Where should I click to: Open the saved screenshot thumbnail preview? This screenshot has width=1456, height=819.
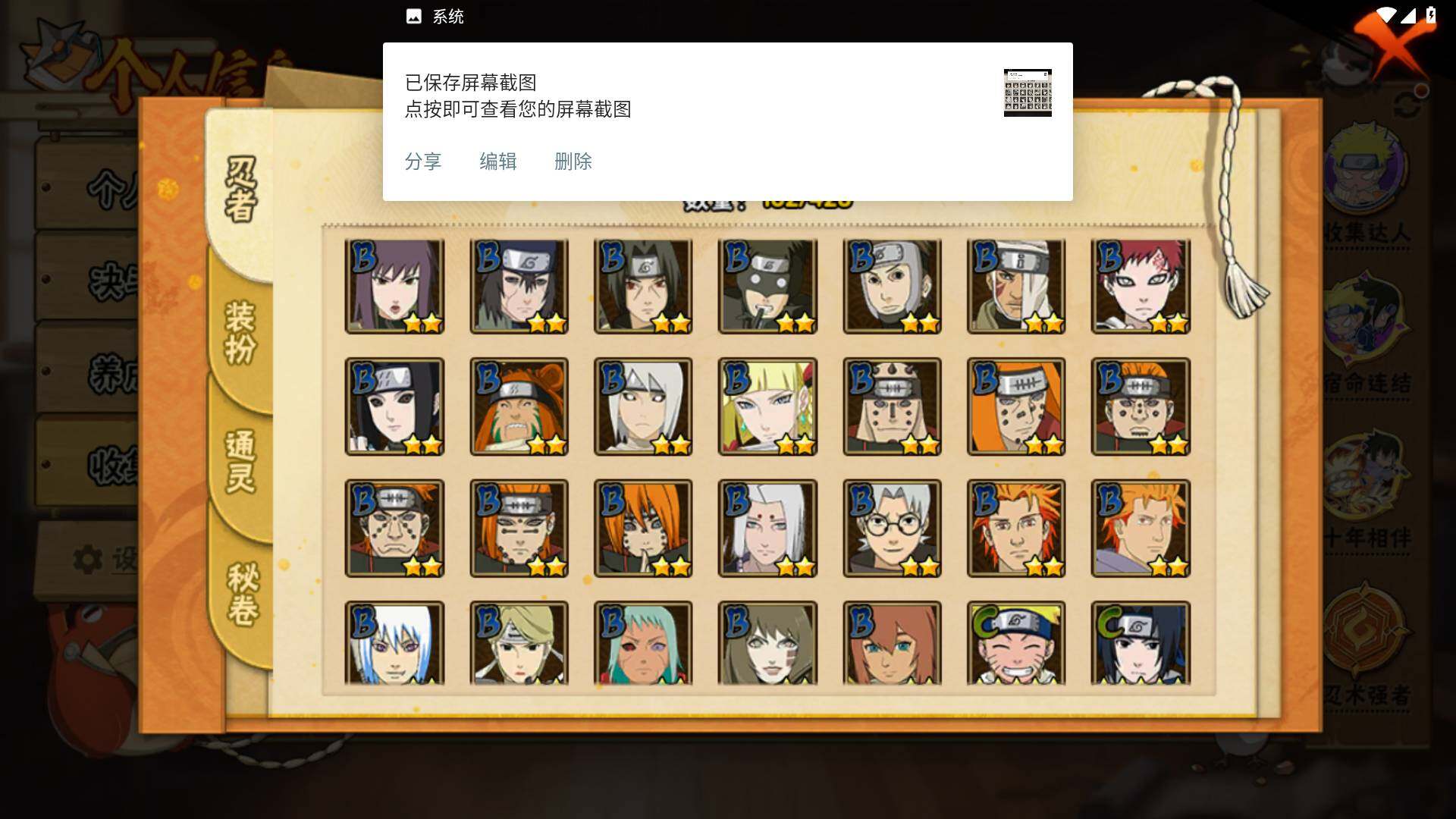[1028, 93]
